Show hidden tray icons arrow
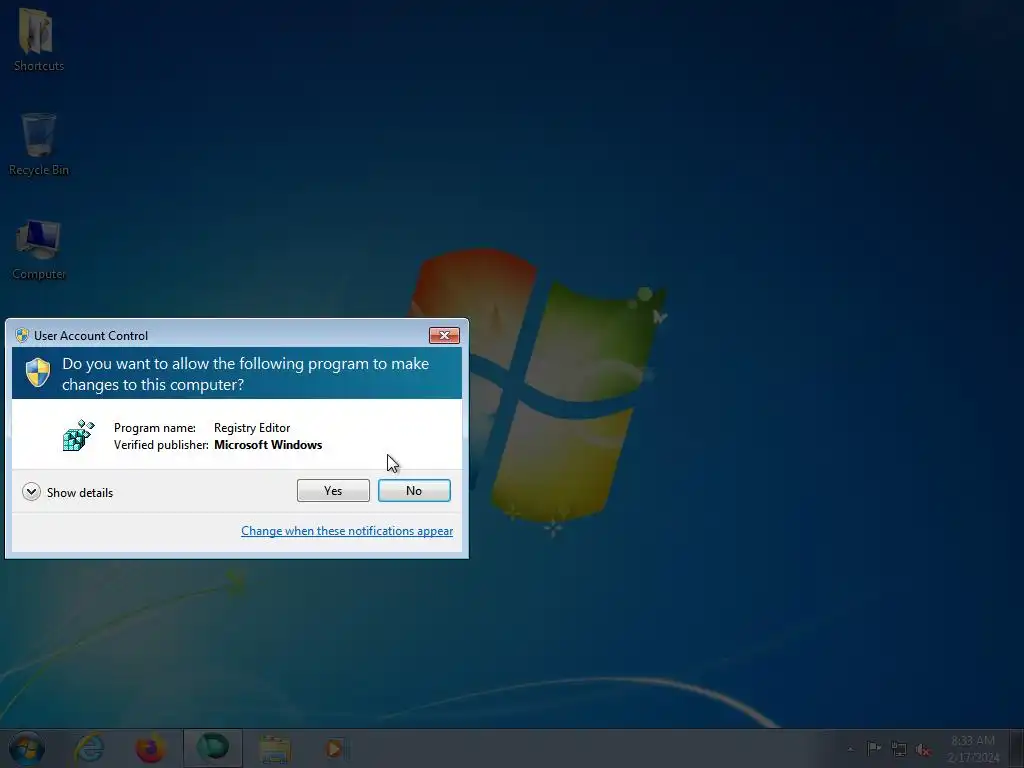 [x=850, y=749]
